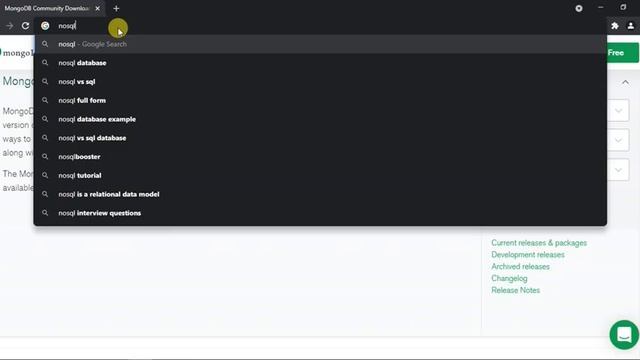Select 'nosql is a relational data model' suggestion

click(x=320, y=194)
